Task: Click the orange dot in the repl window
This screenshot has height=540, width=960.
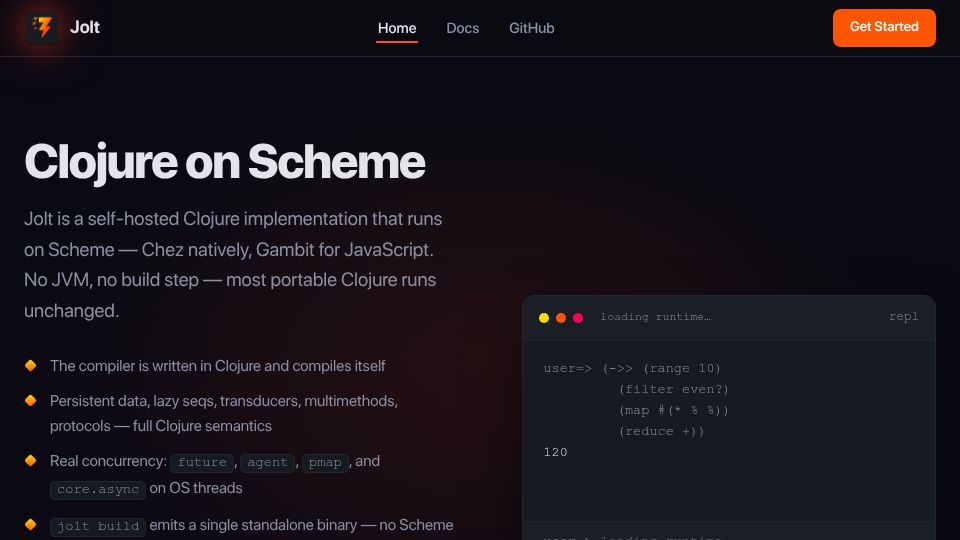Action: click(x=561, y=318)
